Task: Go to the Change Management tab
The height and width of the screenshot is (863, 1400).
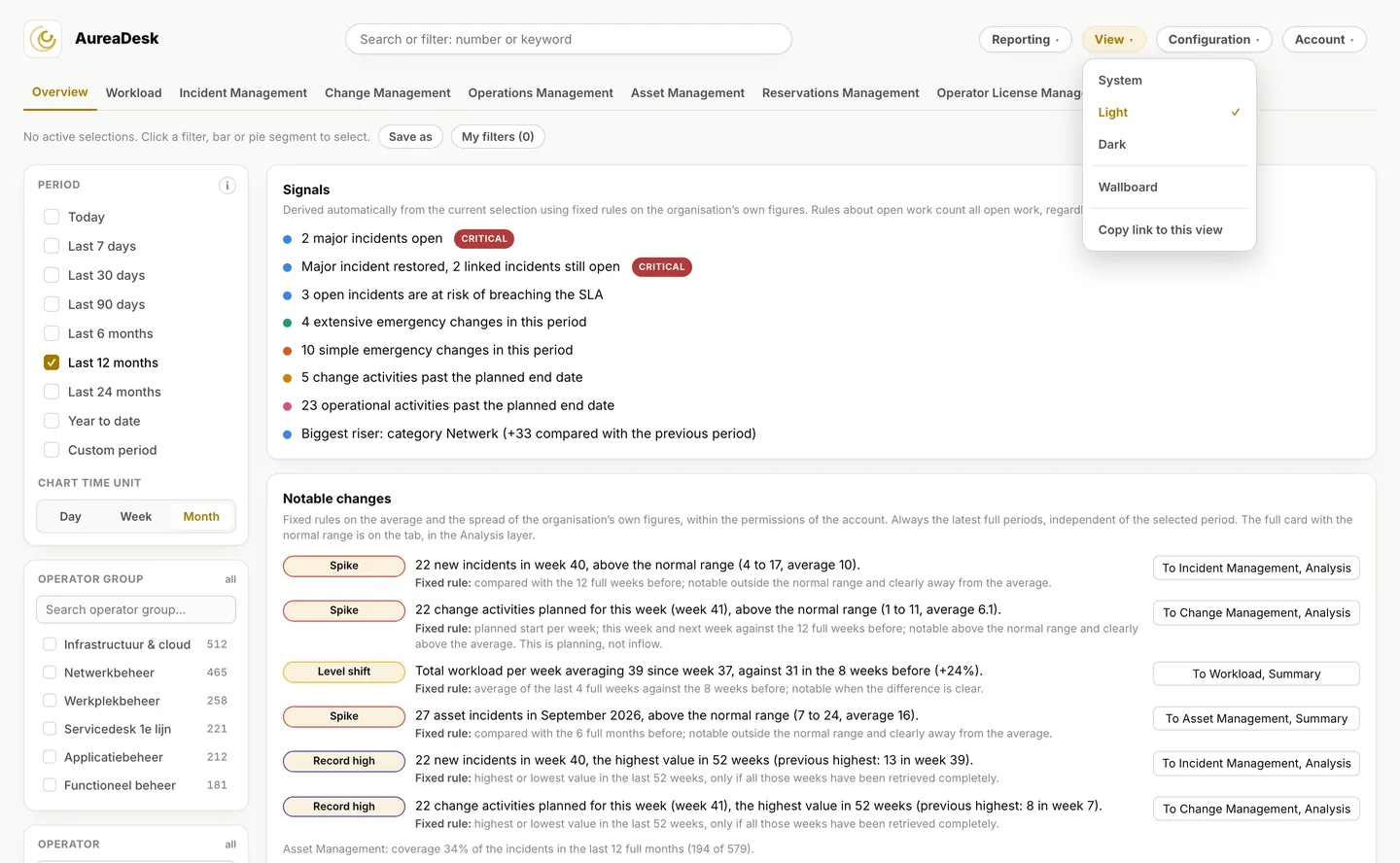Action: click(387, 93)
